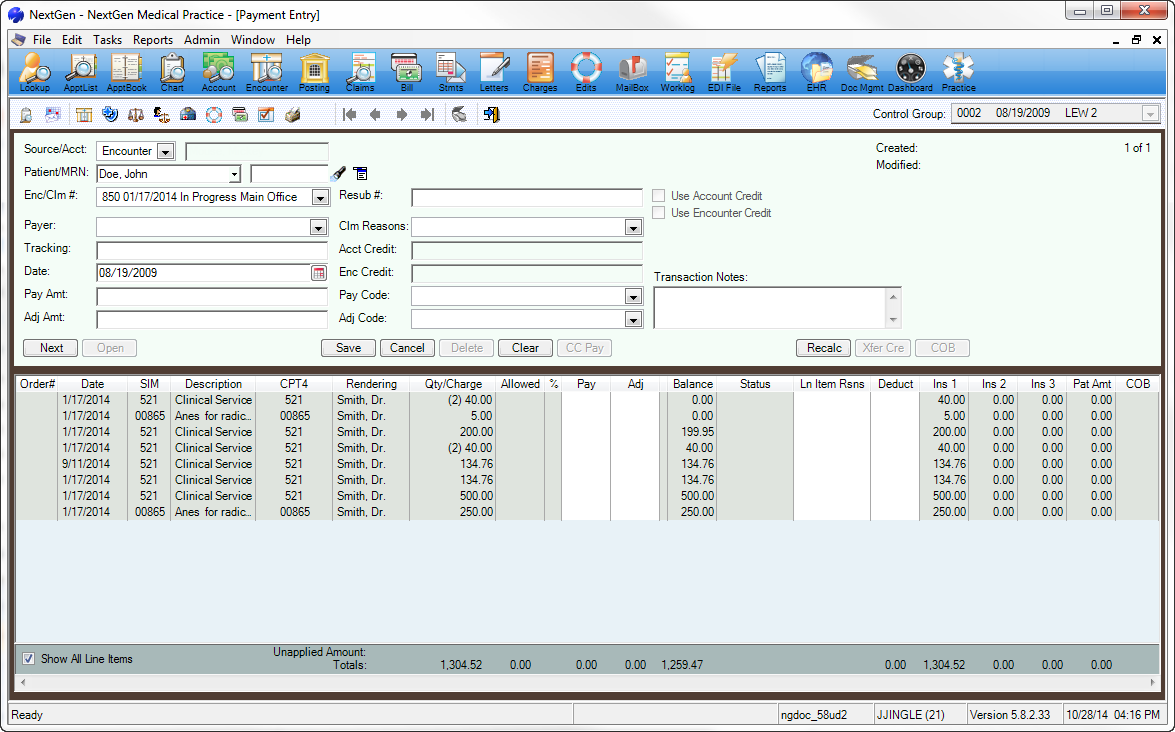This screenshot has width=1175, height=732.
Task: Open the Encounter toolbar icon
Action: click(267, 73)
